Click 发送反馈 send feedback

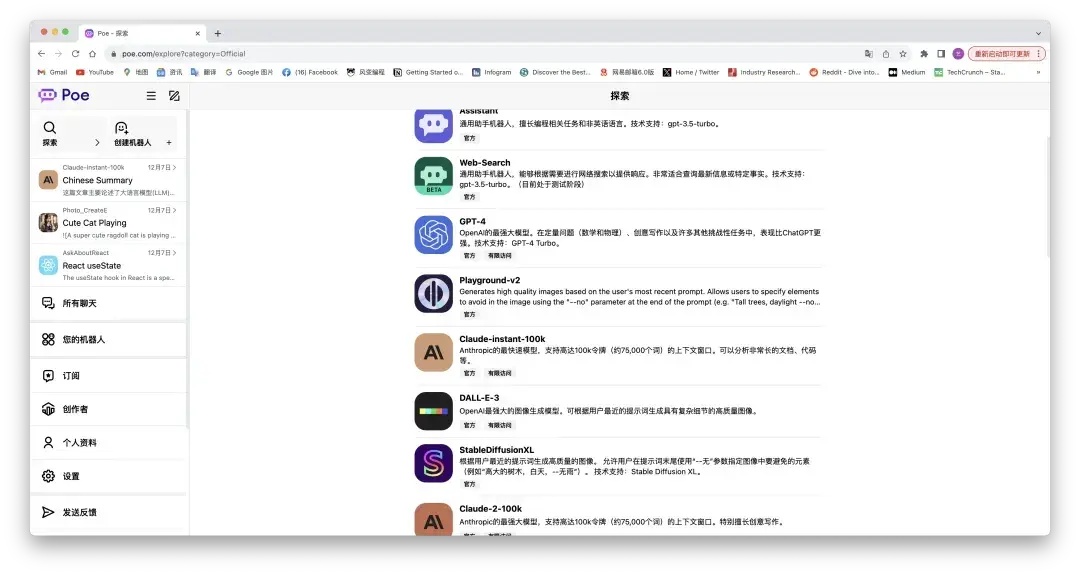[108, 512]
